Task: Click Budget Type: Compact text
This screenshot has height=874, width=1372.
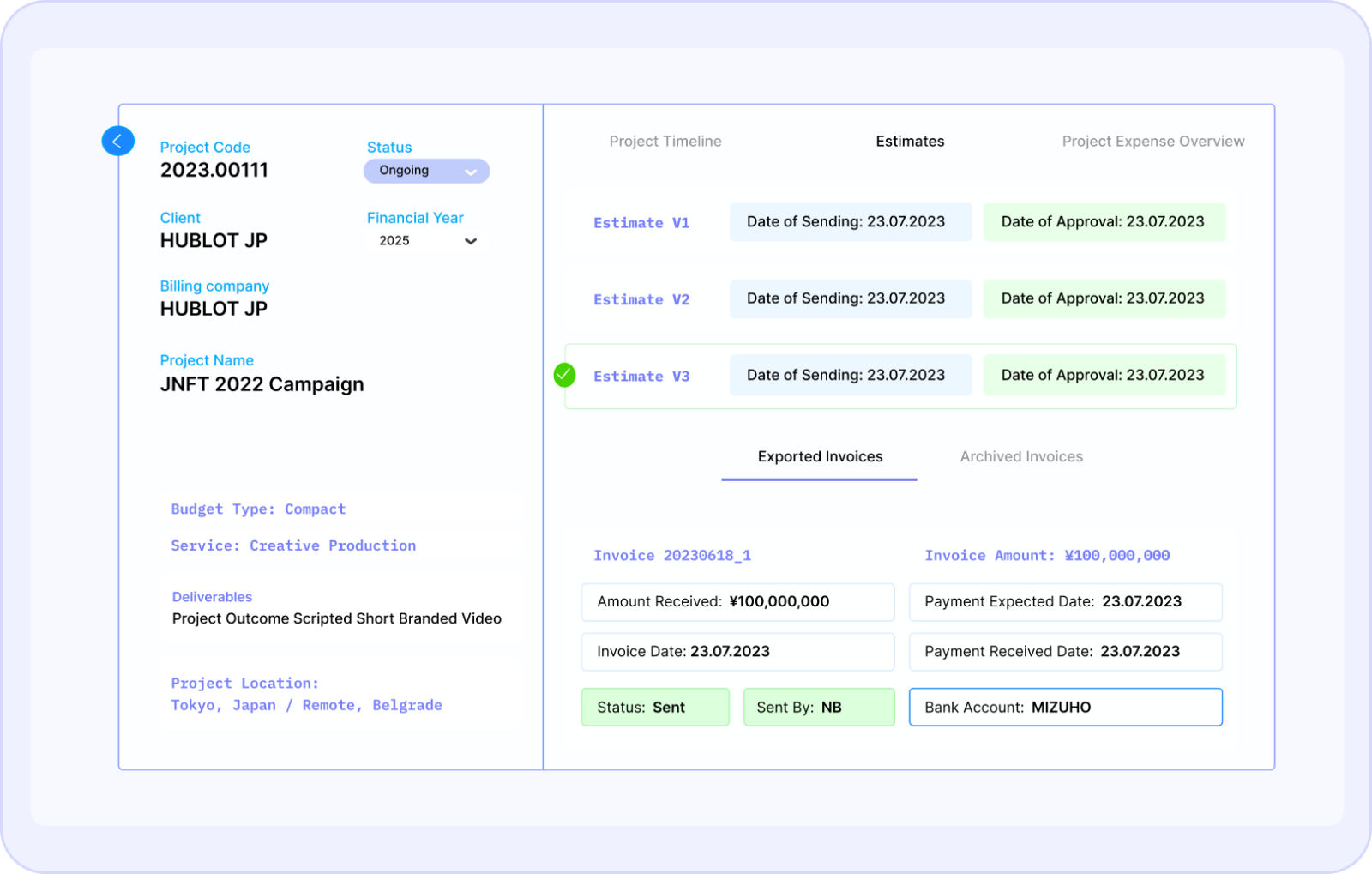Action: tap(258, 509)
